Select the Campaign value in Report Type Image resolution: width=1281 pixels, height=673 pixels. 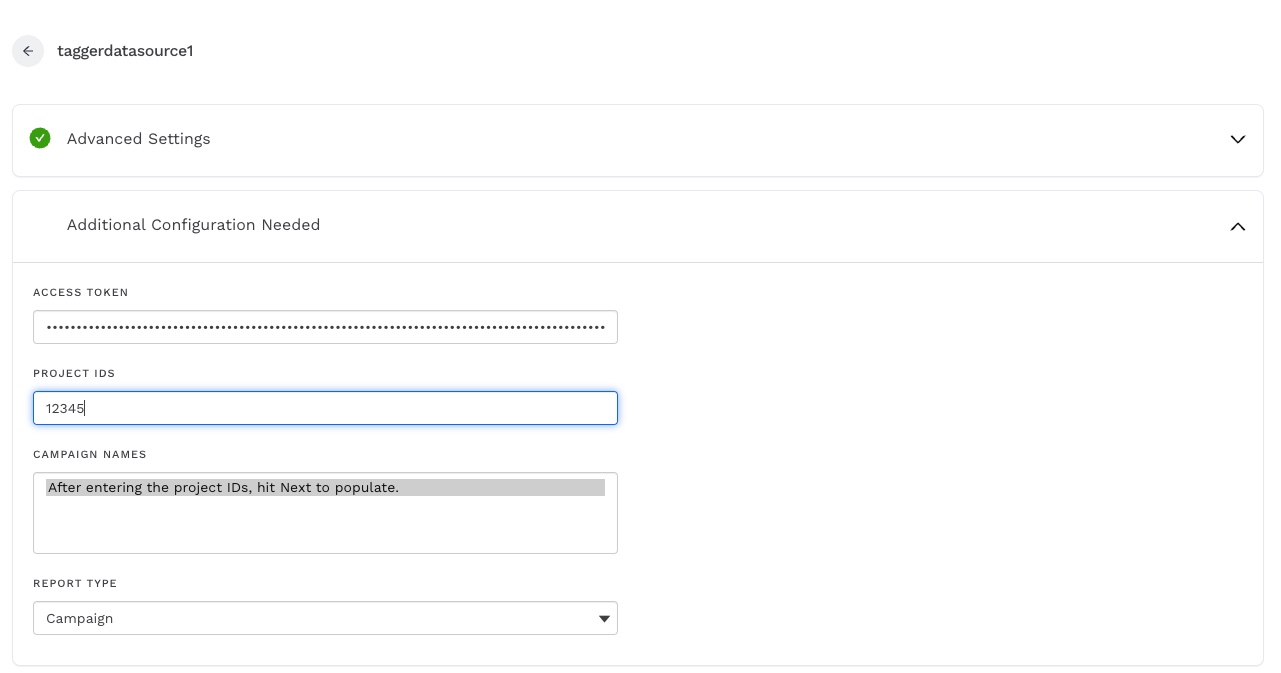point(80,619)
